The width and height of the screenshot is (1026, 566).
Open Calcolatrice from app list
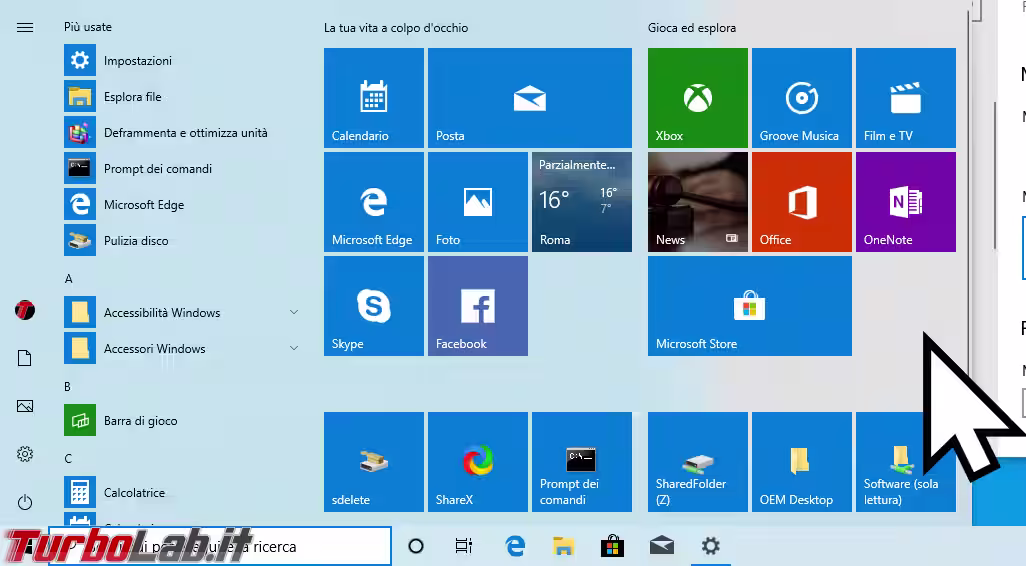click(x=183, y=492)
